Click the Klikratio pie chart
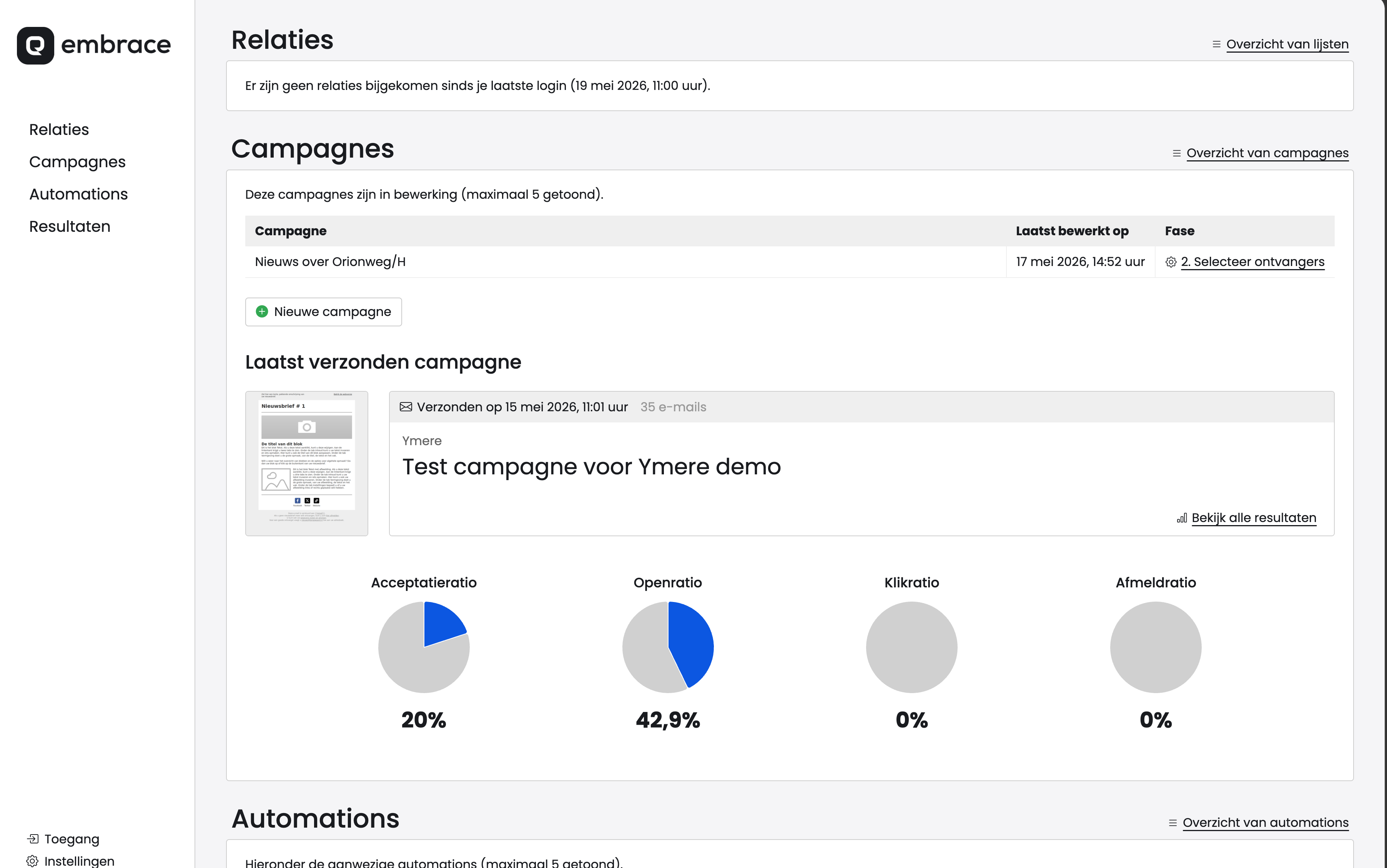Viewport: 1387px width, 868px height. (911, 647)
